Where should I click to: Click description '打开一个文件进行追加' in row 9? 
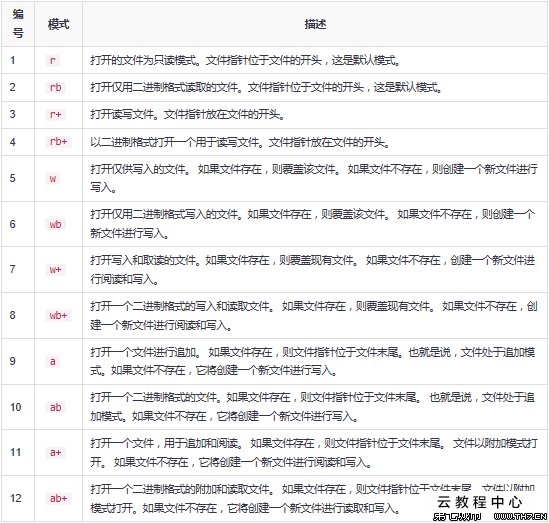click(x=143, y=352)
